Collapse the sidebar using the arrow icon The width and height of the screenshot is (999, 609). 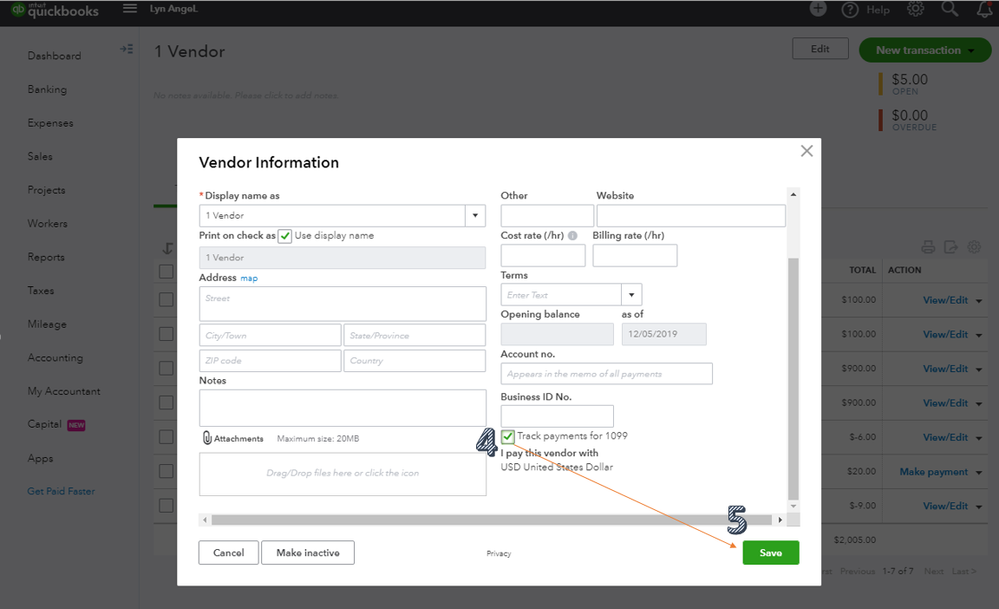(x=127, y=49)
